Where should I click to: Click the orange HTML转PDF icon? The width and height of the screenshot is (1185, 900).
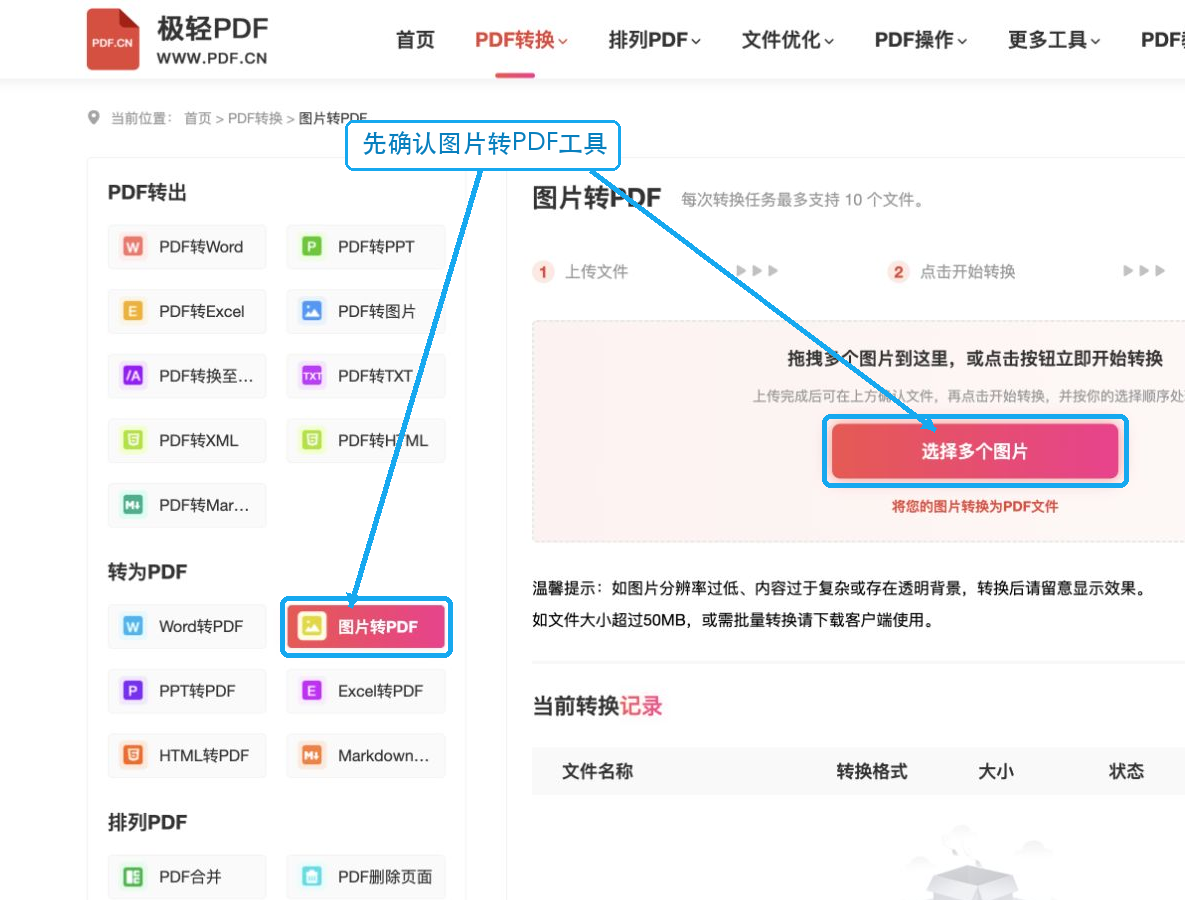133,755
